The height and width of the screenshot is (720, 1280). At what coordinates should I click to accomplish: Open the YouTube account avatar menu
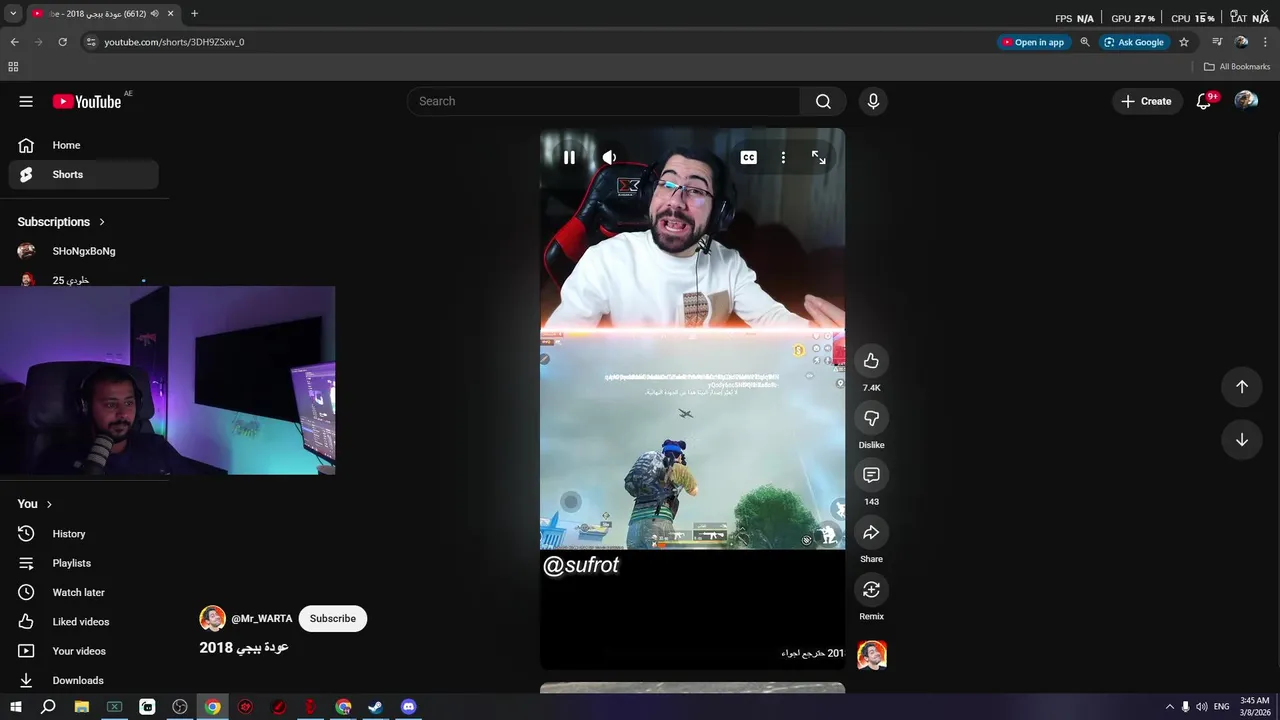tap(1246, 101)
